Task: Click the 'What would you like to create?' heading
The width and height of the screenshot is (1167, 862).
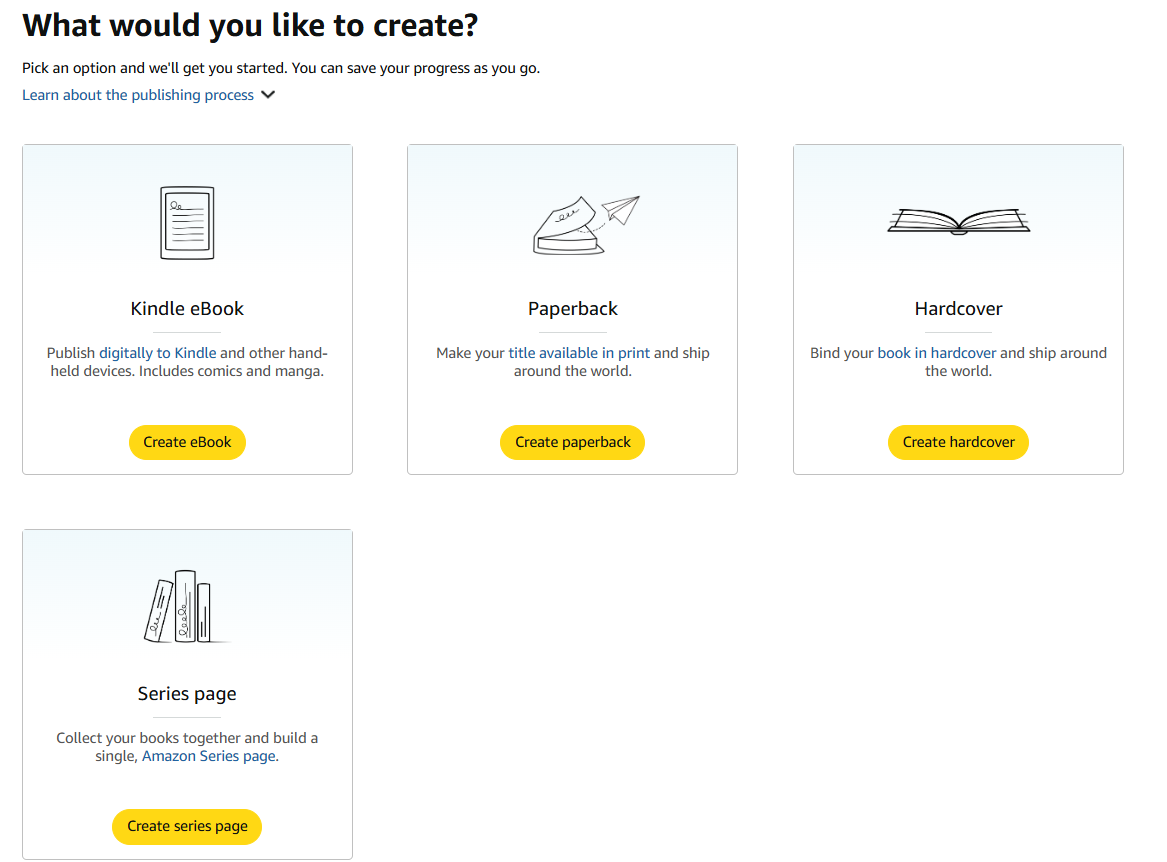Action: [250, 25]
